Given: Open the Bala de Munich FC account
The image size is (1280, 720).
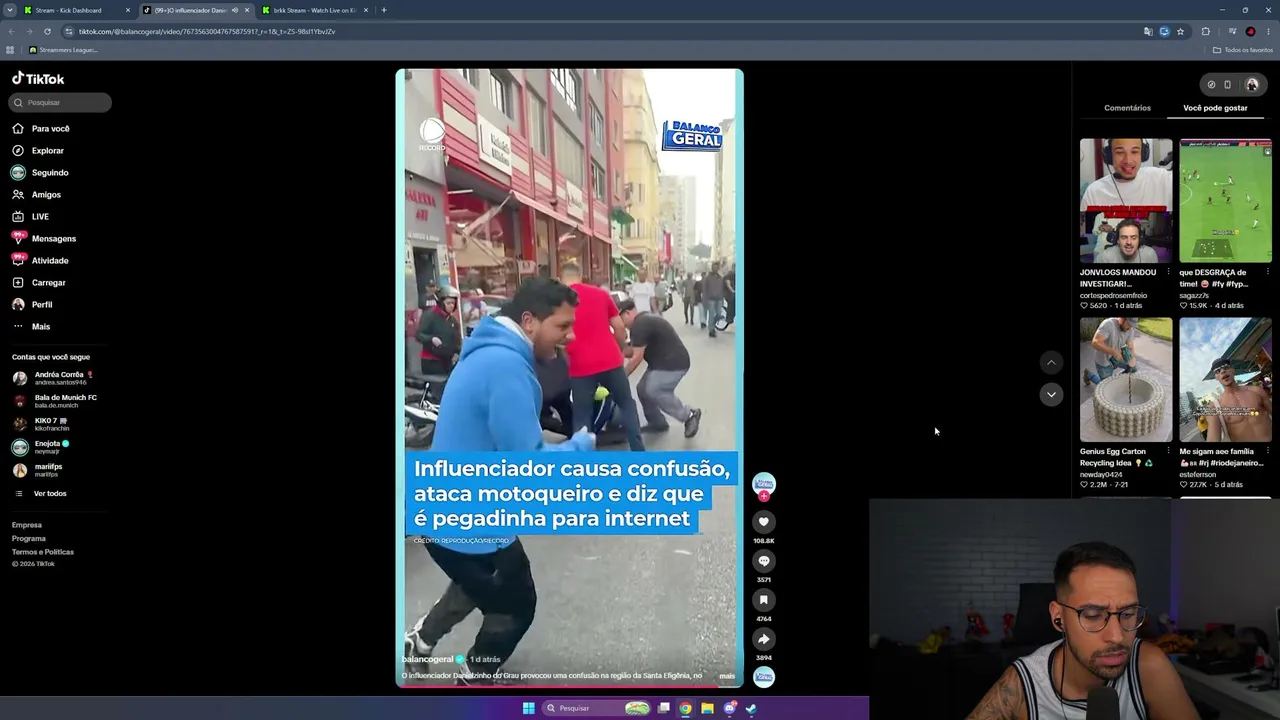Looking at the screenshot, I should tap(55, 401).
